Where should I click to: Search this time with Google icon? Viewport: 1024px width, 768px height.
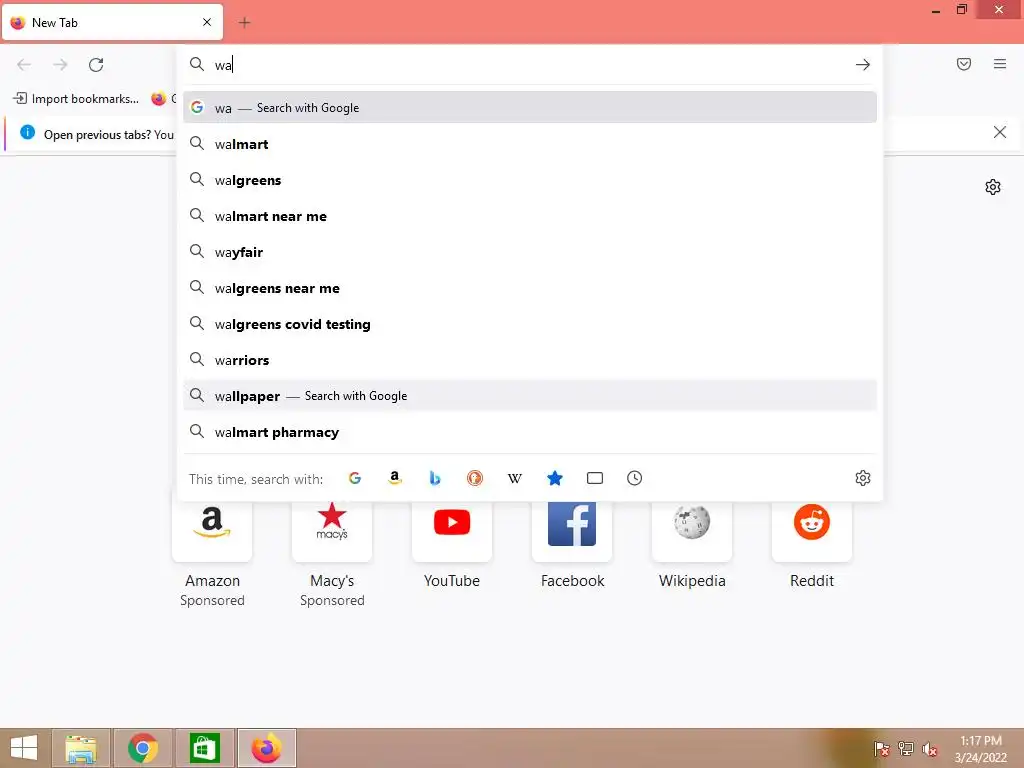point(355,478)
